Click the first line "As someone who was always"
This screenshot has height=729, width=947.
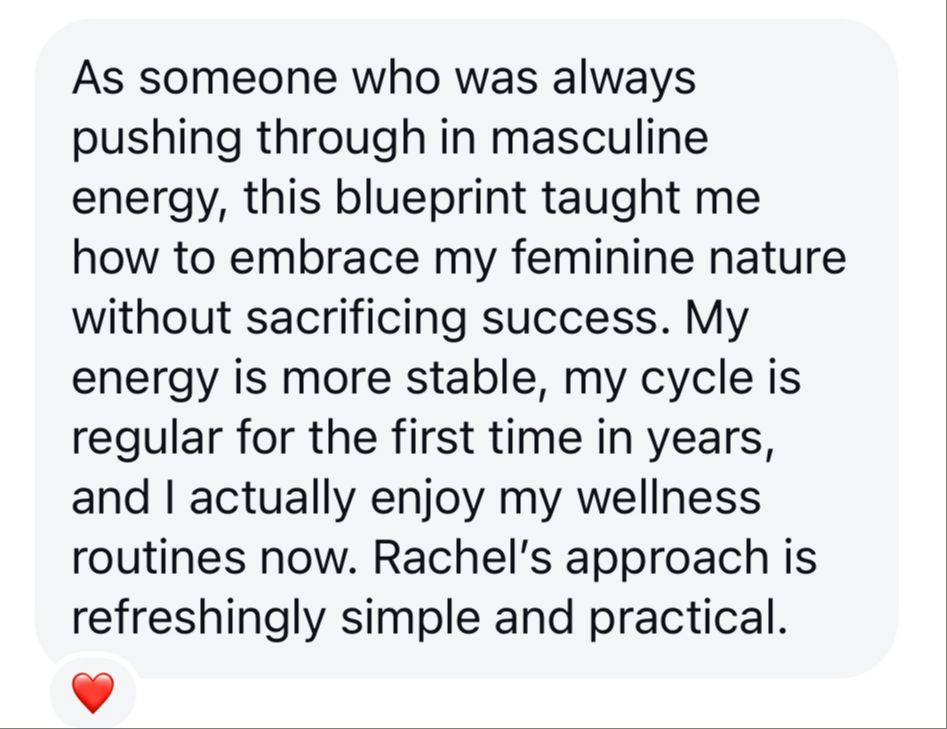pos(384,79)
